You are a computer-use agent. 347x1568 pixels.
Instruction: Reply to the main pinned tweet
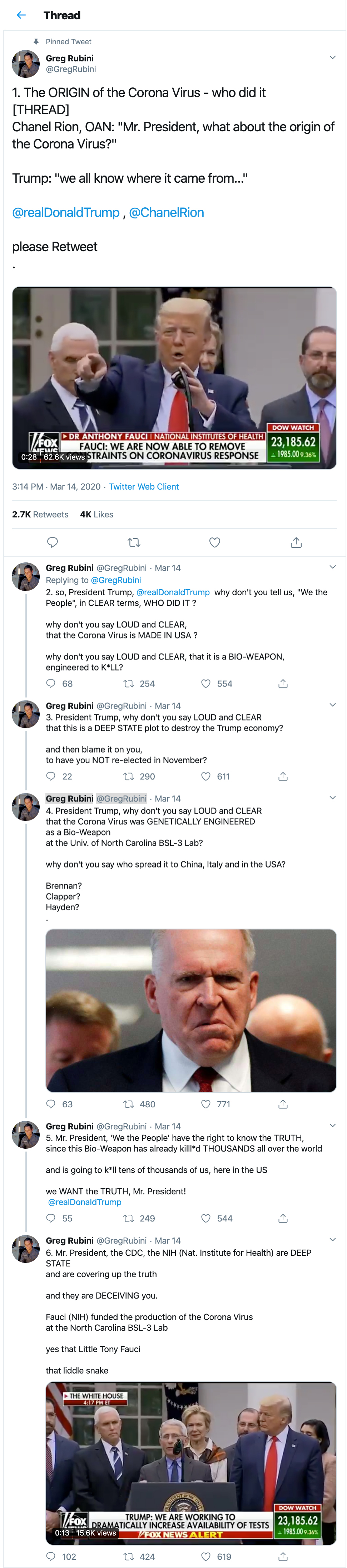click(x=53, y=542)
